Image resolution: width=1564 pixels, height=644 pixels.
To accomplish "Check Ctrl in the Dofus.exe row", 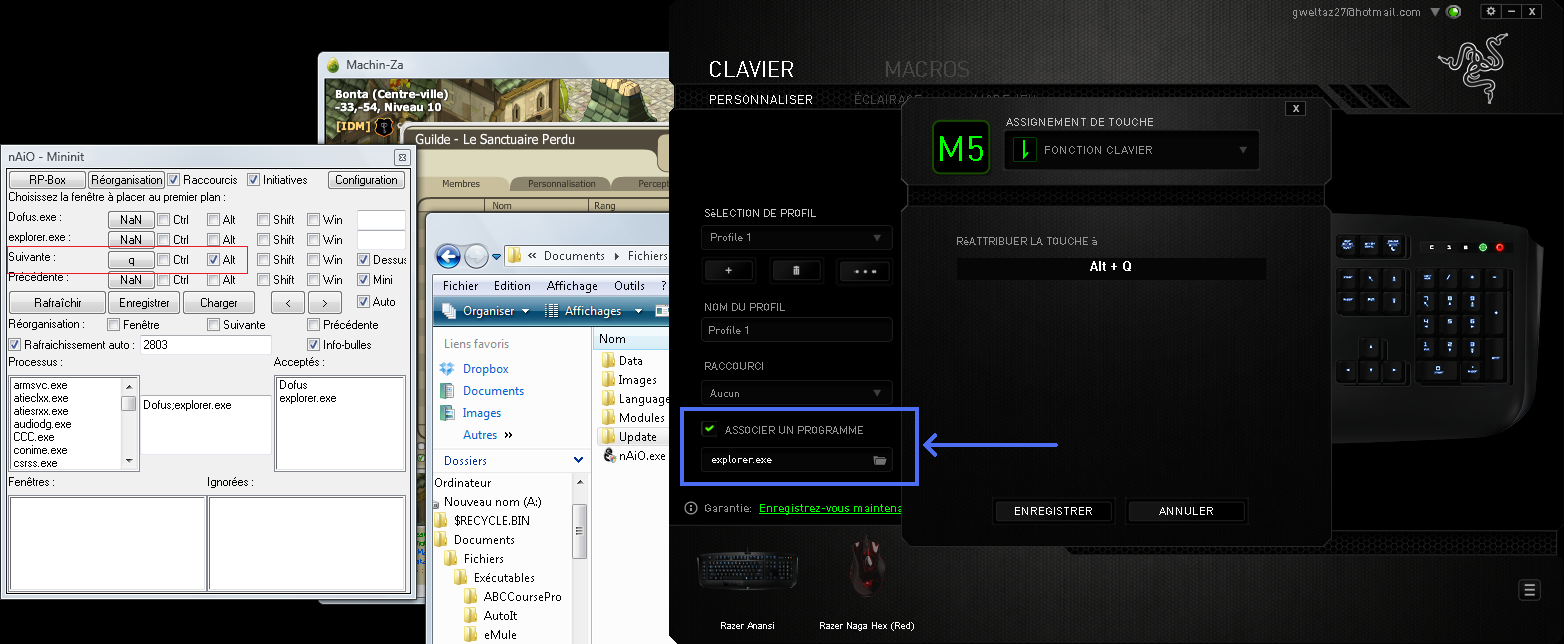I will (x=164, y=220).
